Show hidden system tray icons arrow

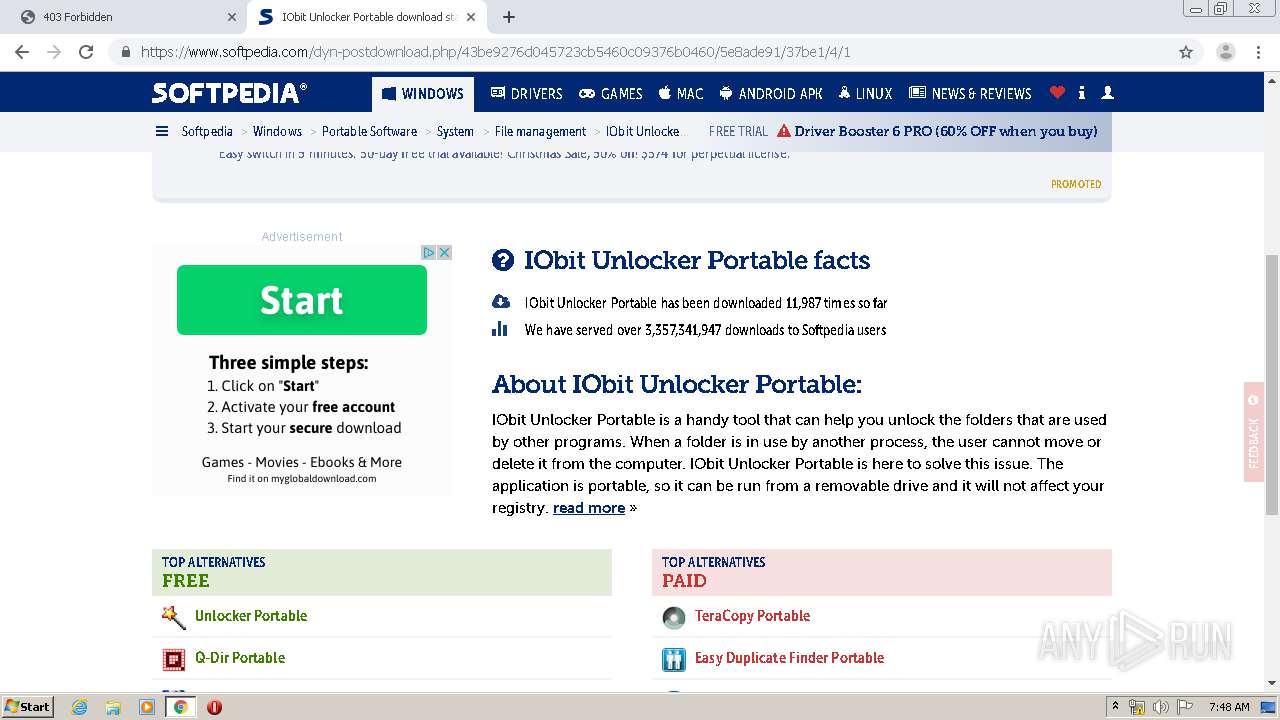(x=1115, y=707)
